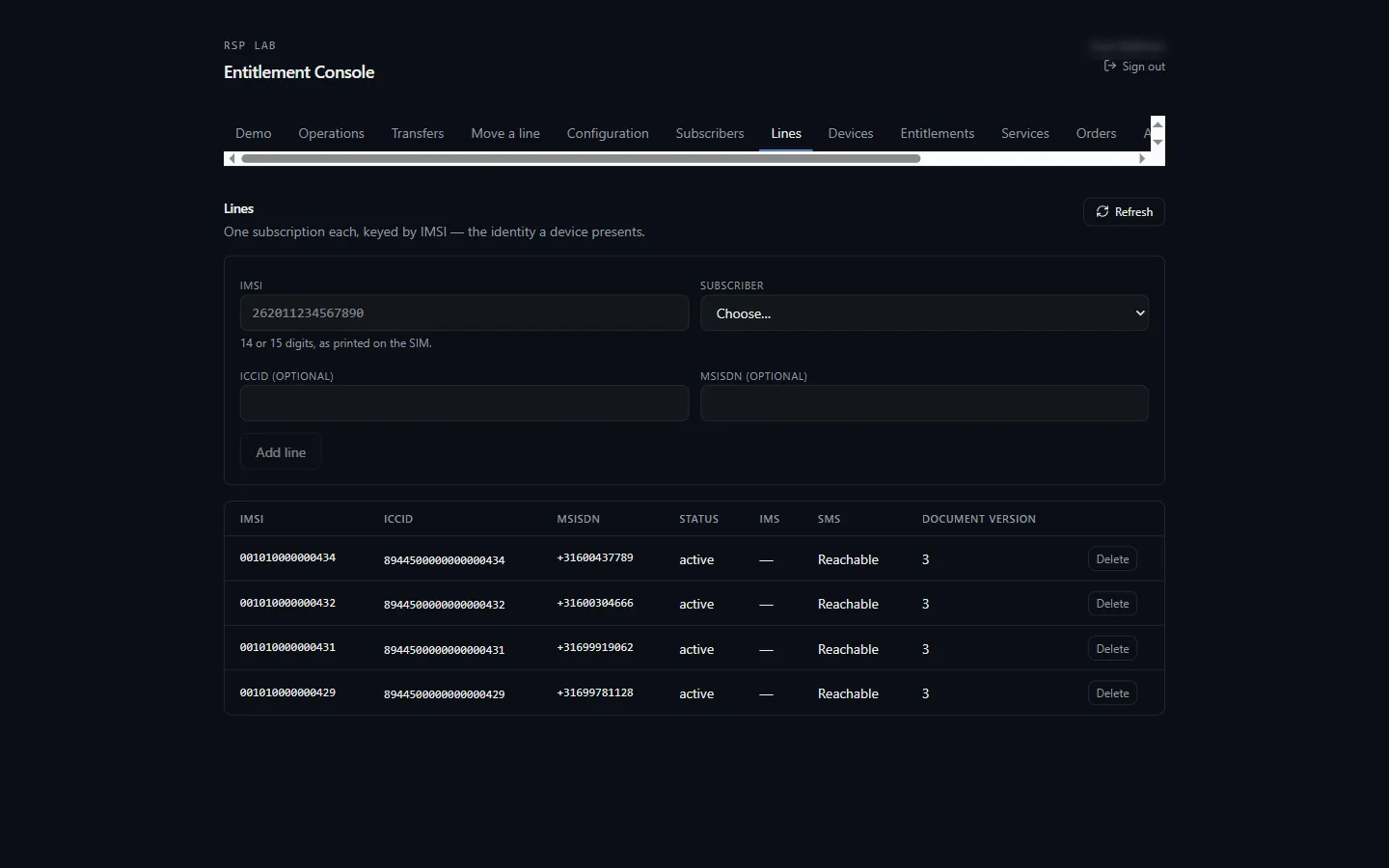Delete line 001010000000434
This screenshot has width=1389, height=868.
(1112, 559)
